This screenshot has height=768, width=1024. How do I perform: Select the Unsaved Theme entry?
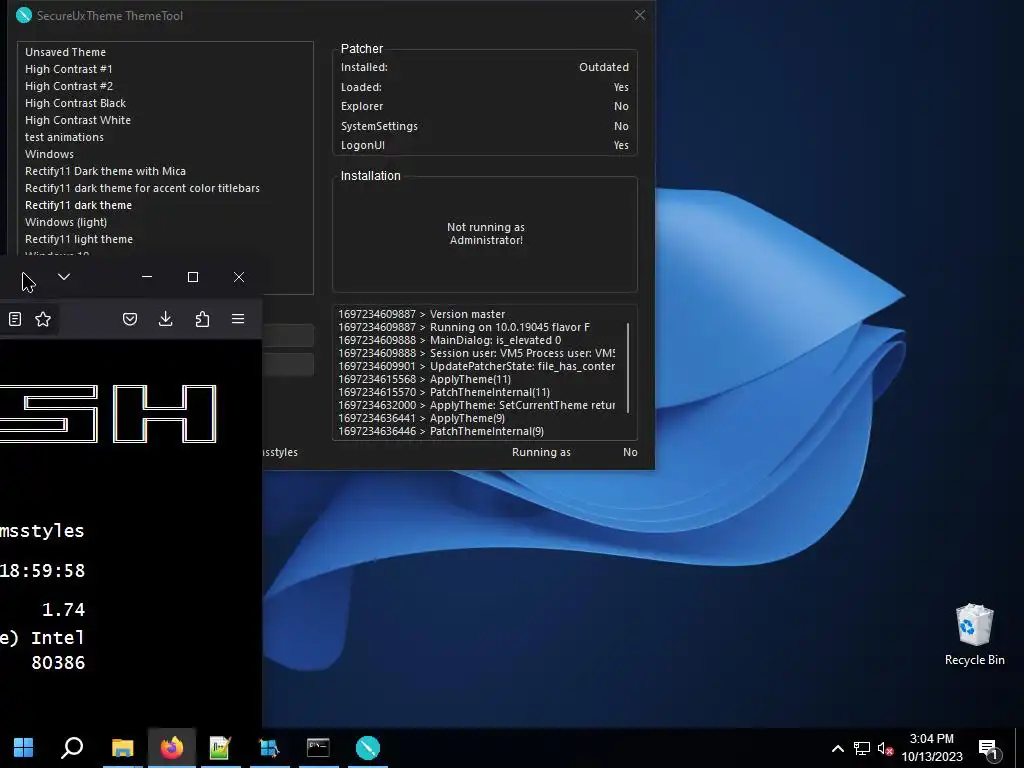coord(65,52)
